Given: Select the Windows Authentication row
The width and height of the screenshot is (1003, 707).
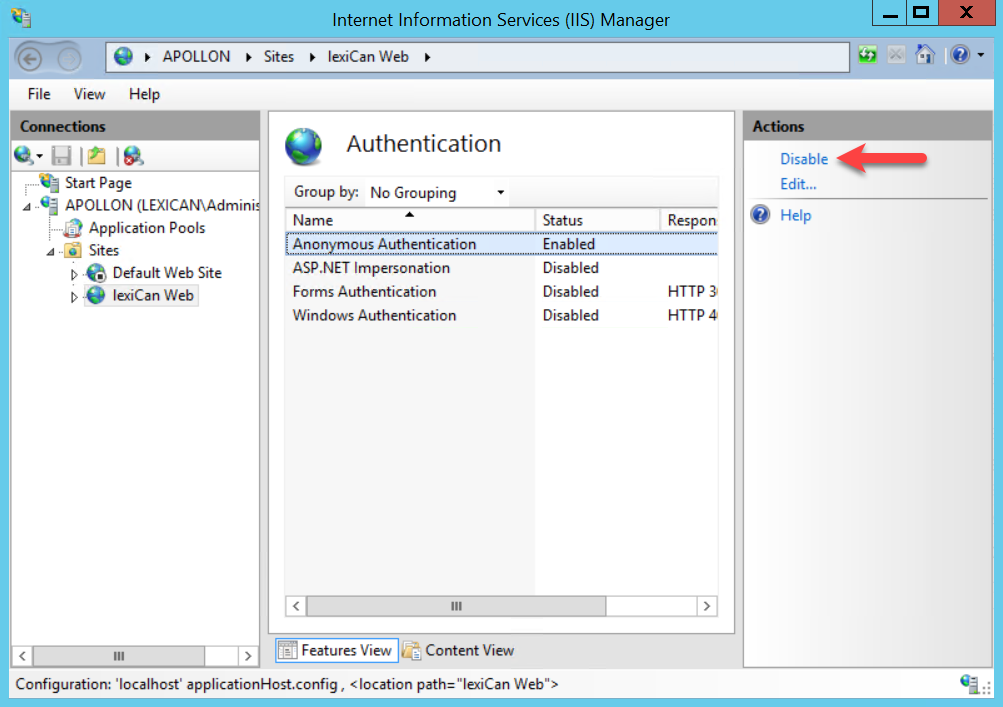Looking at the screenshot, I should pos(374,315).
